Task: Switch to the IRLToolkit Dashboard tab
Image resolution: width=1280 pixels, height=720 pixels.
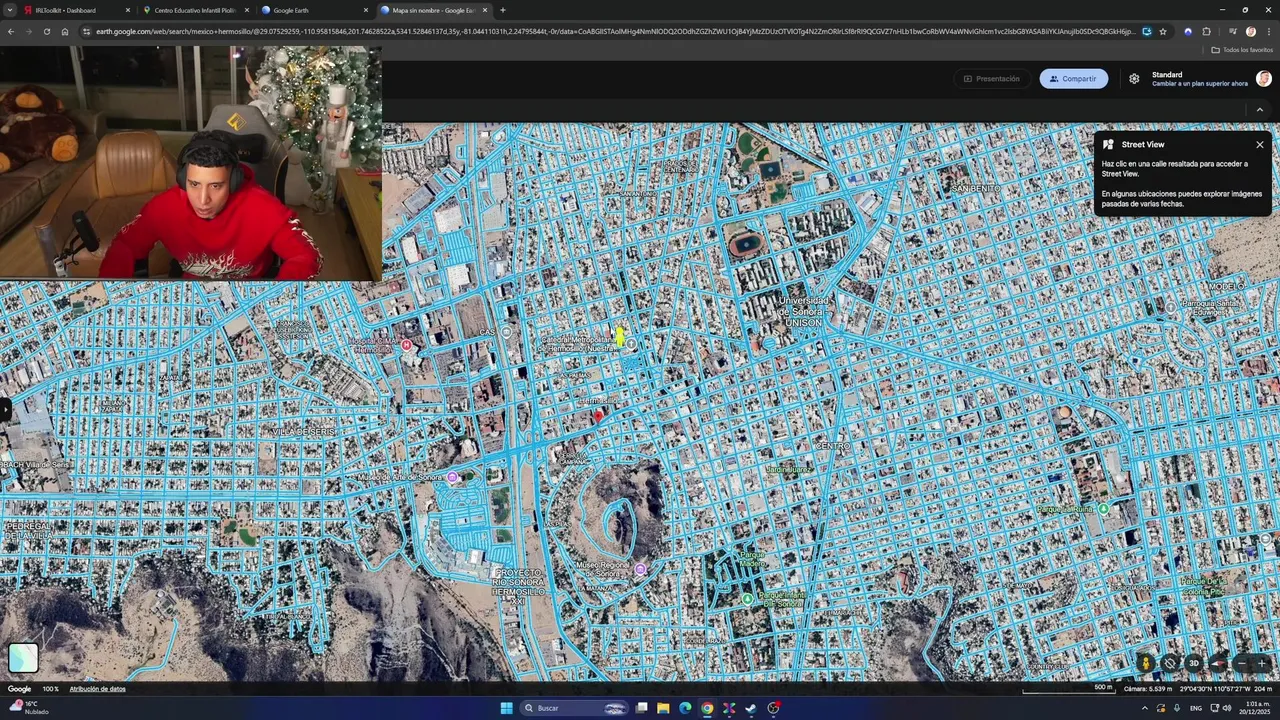Action: pos(76,10)
